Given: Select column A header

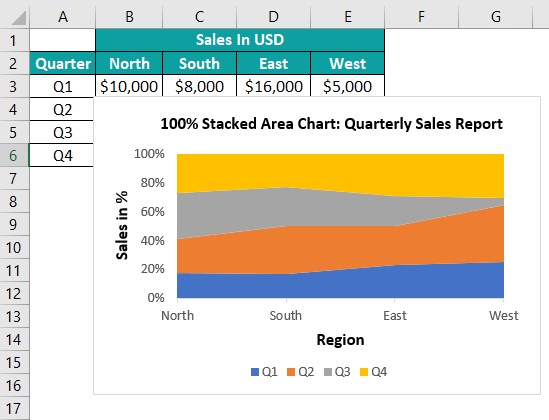Looking at the screenshot, I should tap(63, 16).
